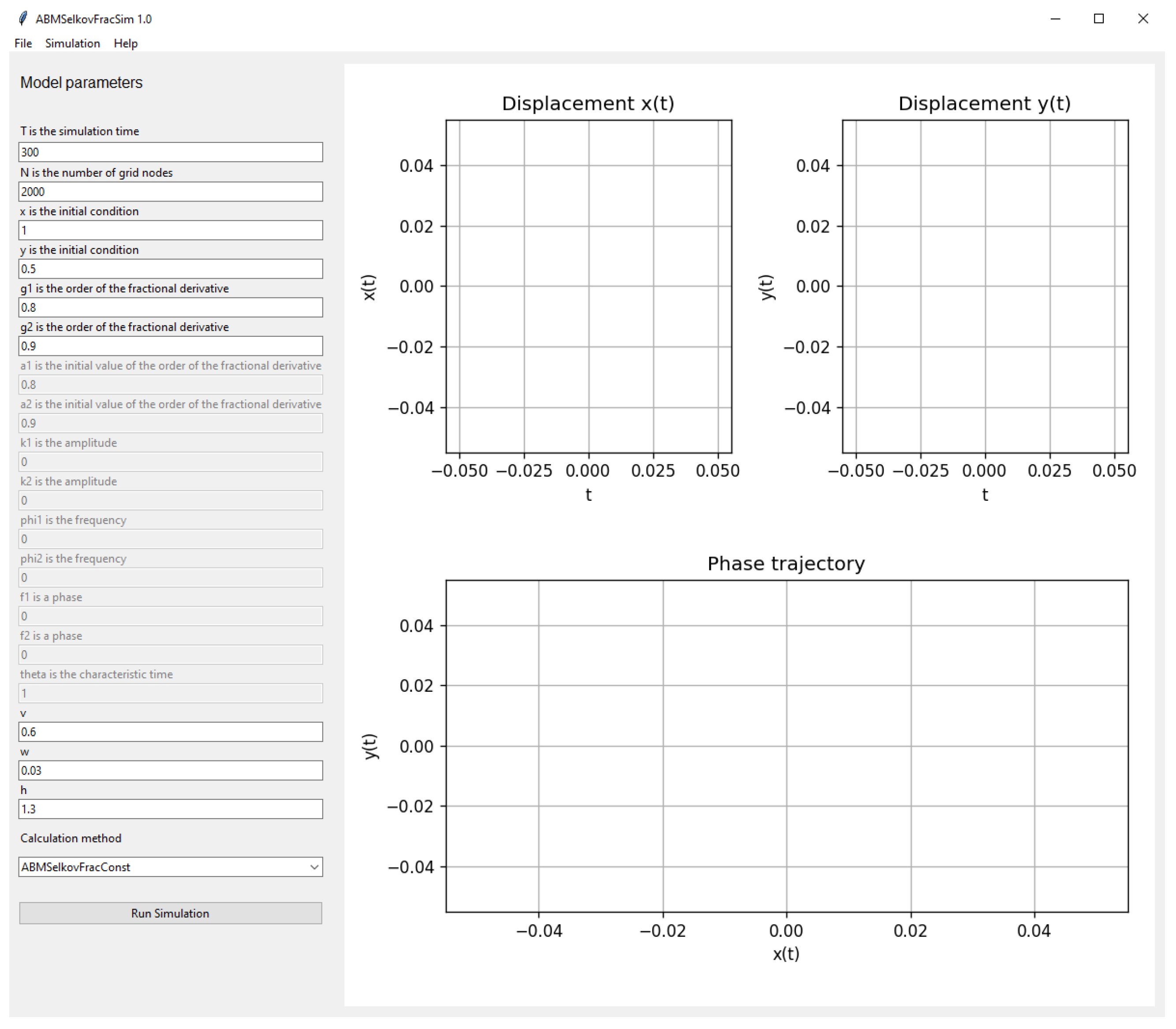The height and width of the screenshot is (1029, 1176).
Task: Click the v parameter input field
Action: (x=171, y=731)
